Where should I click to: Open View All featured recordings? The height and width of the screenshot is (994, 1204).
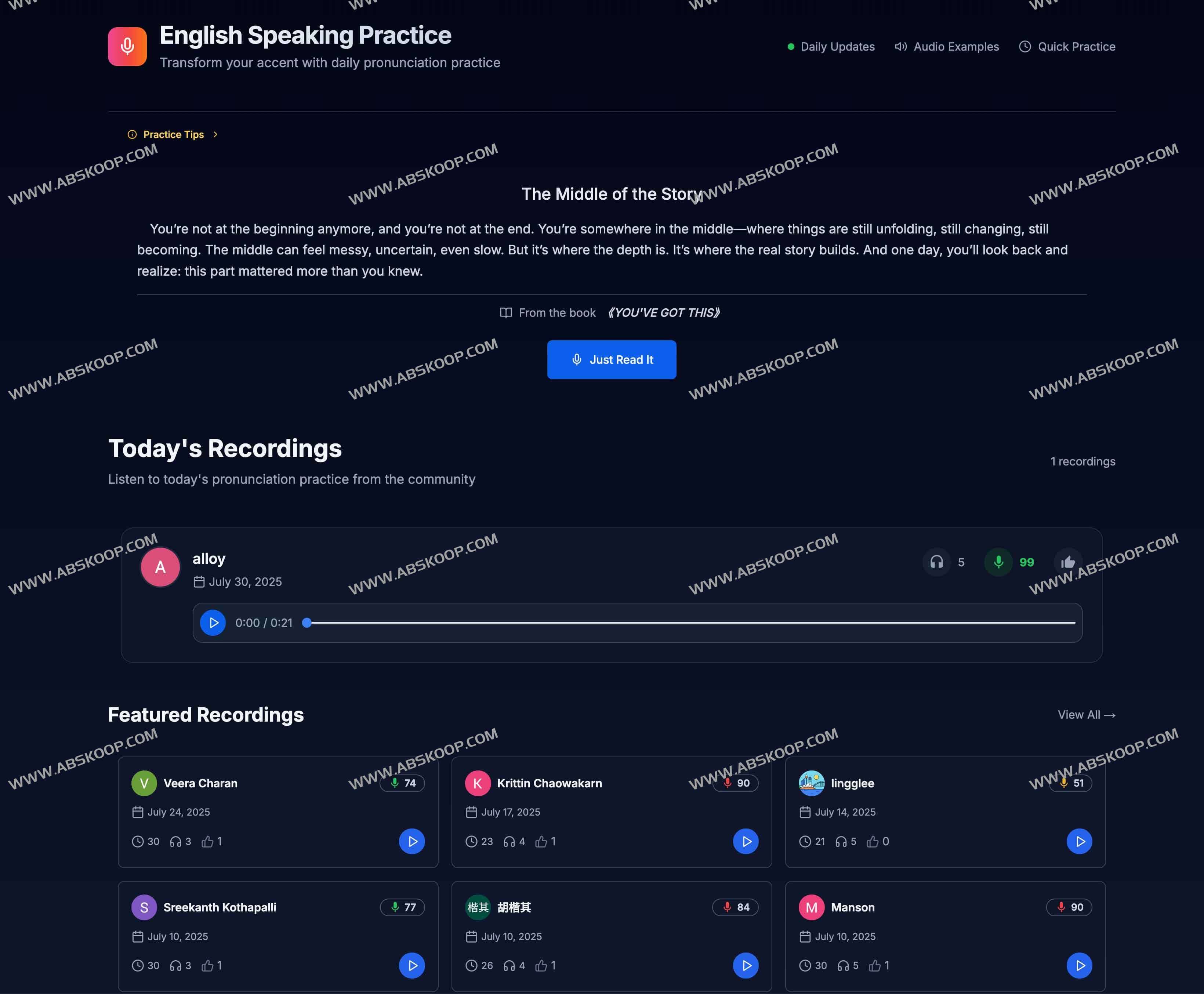(x=1086, y=715)
